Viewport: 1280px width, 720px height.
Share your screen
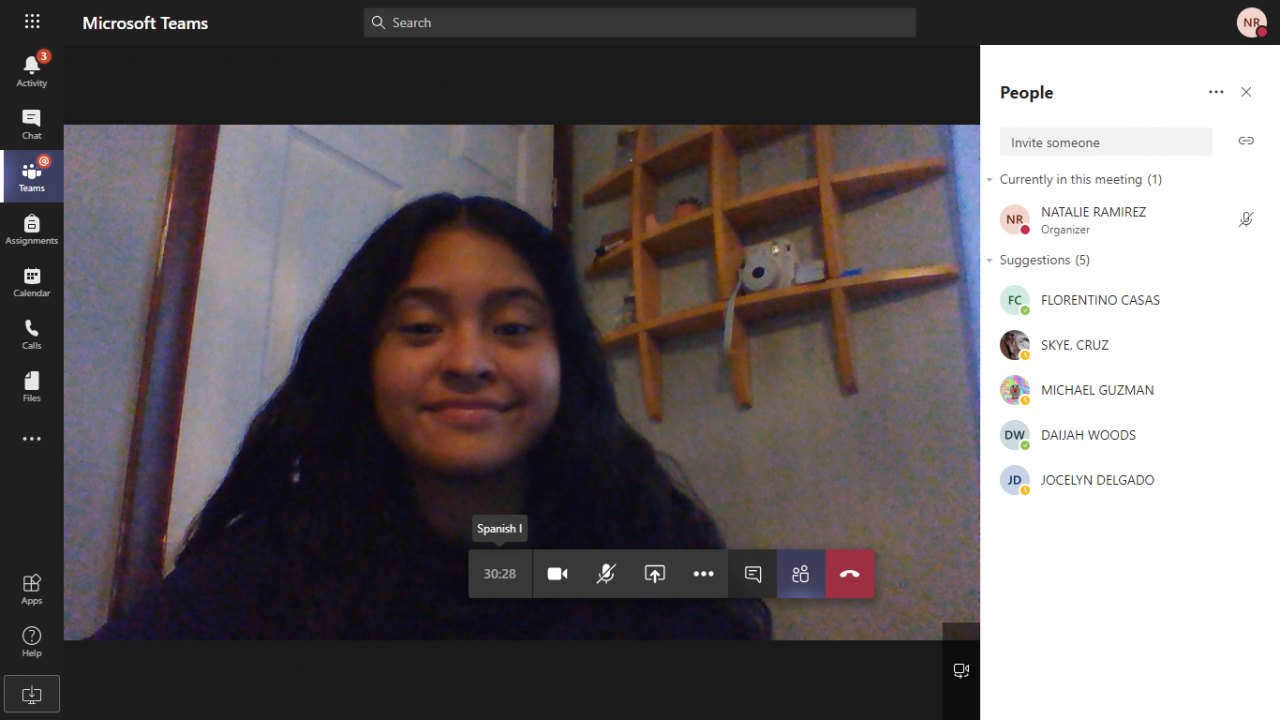655,574
